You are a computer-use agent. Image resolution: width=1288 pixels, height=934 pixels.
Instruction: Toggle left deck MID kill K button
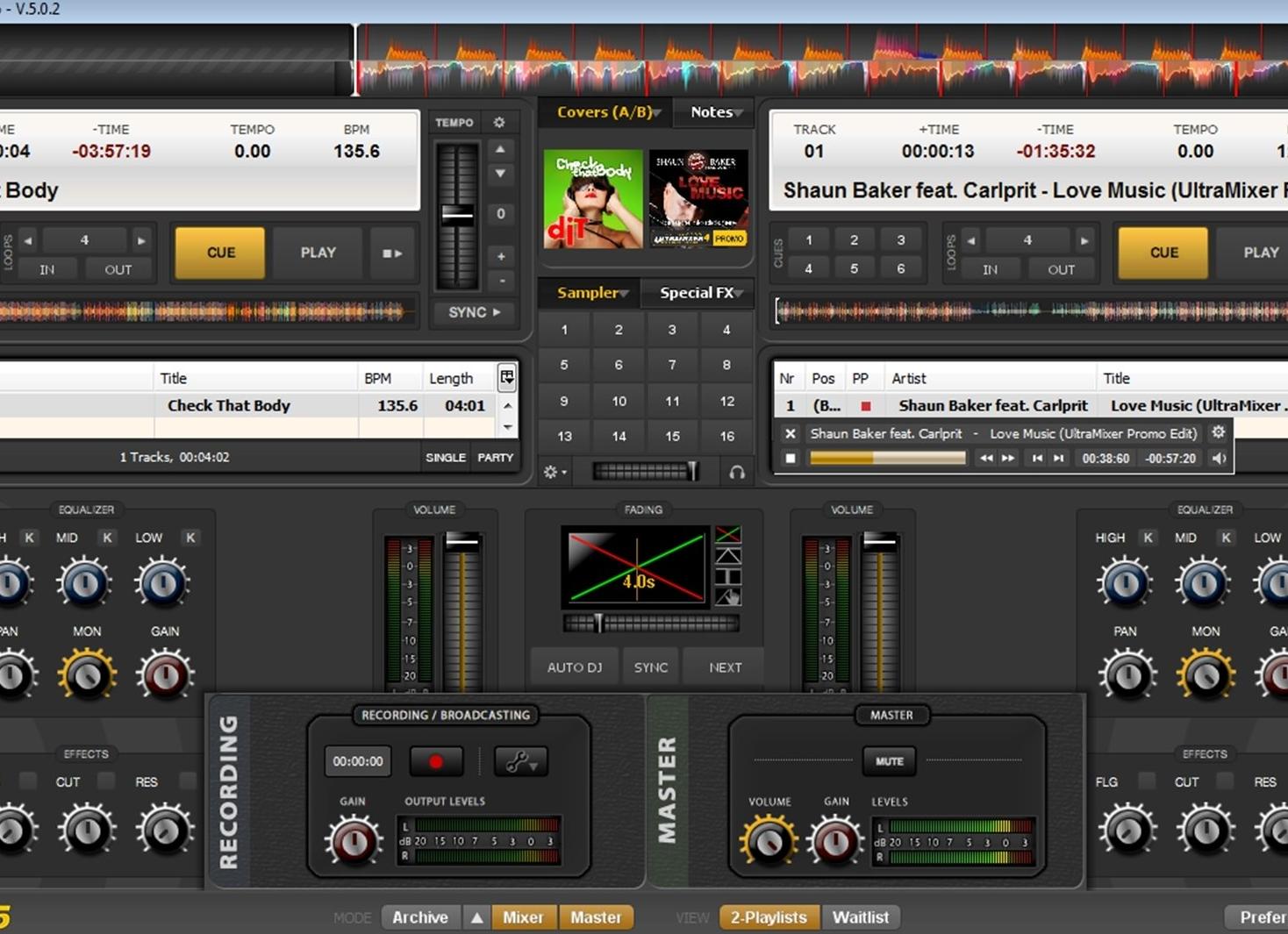point(107,538)
